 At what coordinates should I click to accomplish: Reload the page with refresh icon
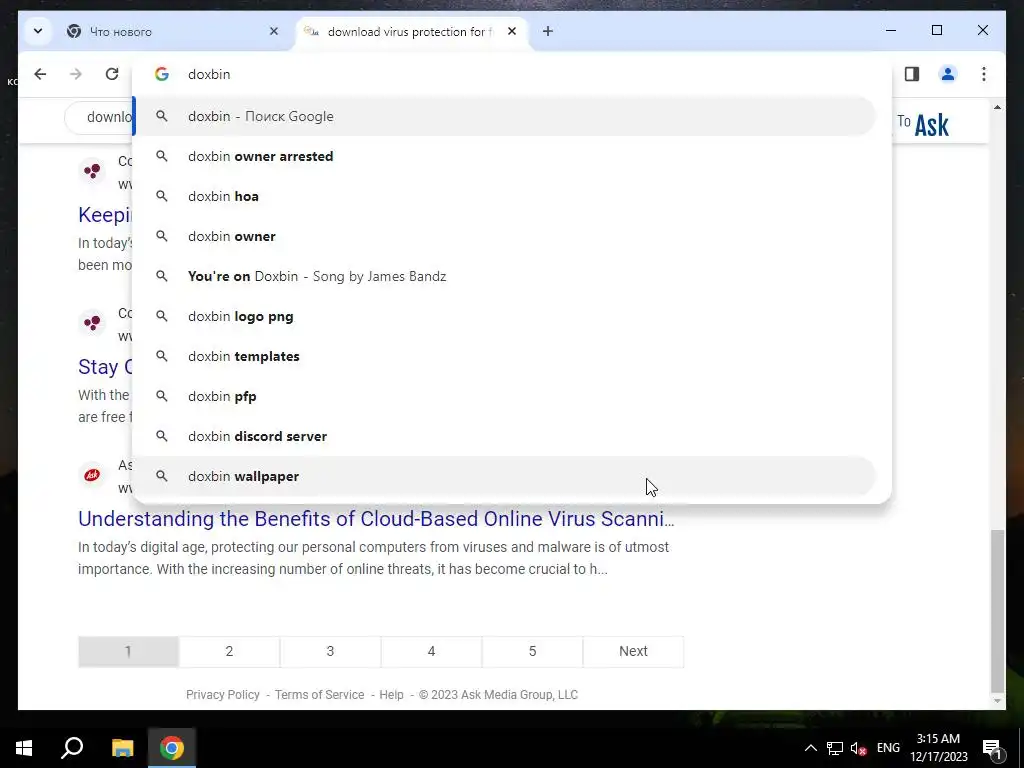click(x=112, y=74)
